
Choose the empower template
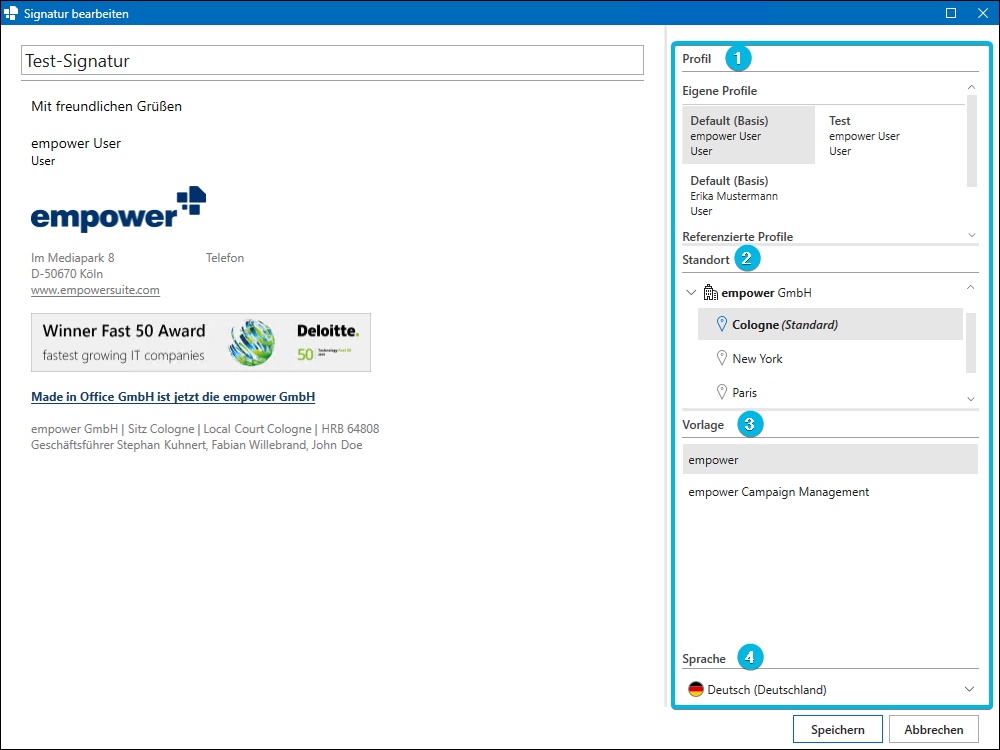[830, 459]
